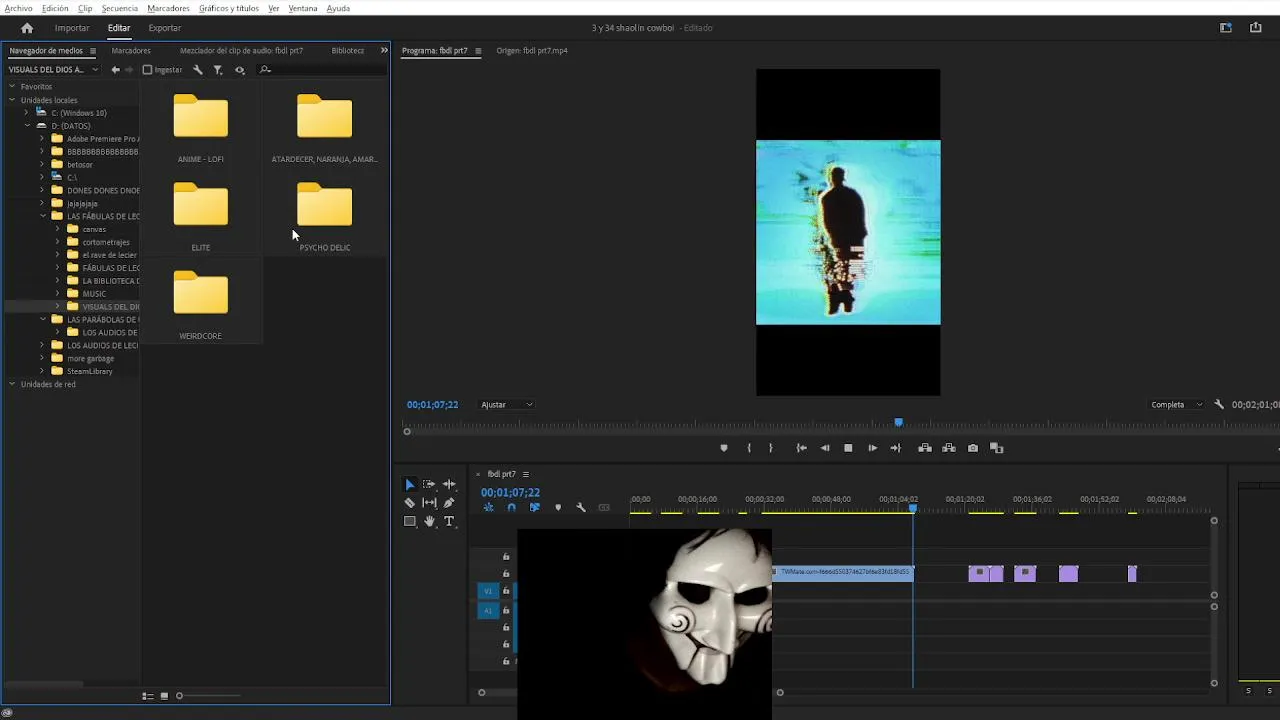Open the Importar workspace tab
The image size is (1280, 720).
[x=72, y=28]
